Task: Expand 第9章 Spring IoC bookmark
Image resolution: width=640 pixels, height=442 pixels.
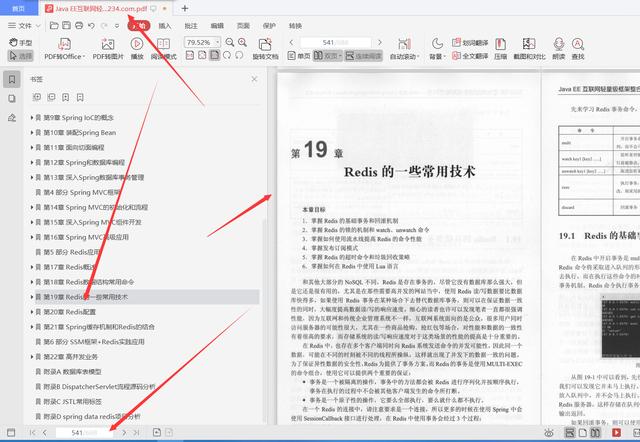Action: 32,118
